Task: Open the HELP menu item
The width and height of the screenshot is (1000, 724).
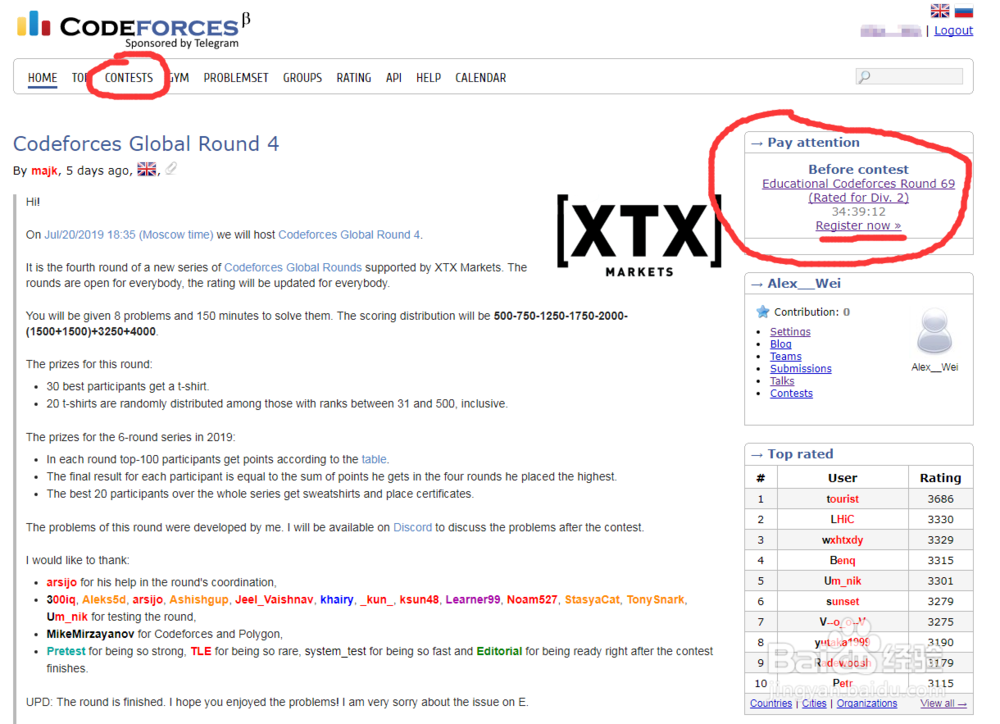Action: 429,78
